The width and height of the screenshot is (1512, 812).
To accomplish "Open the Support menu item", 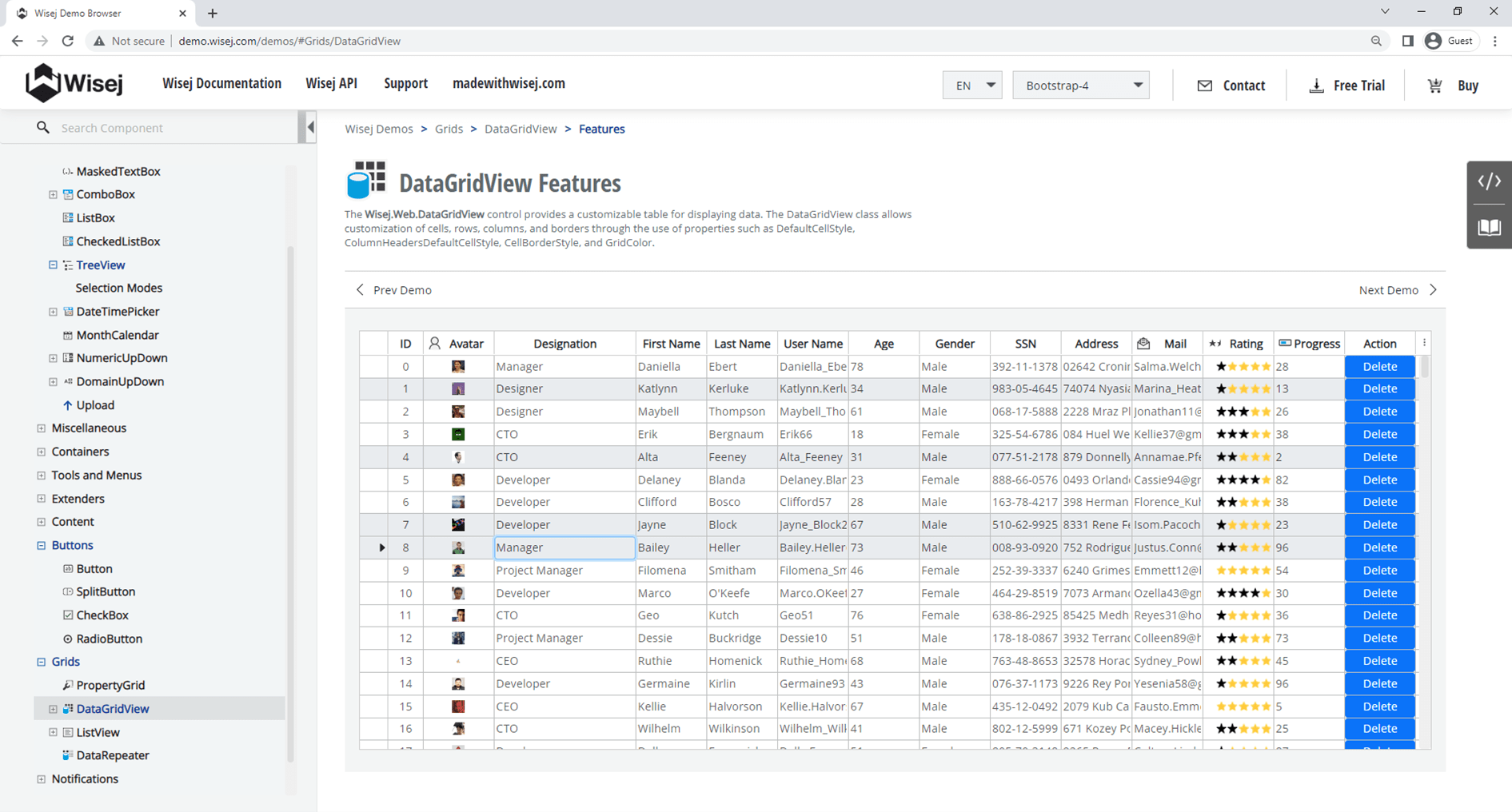I will (x=405, y=83).
